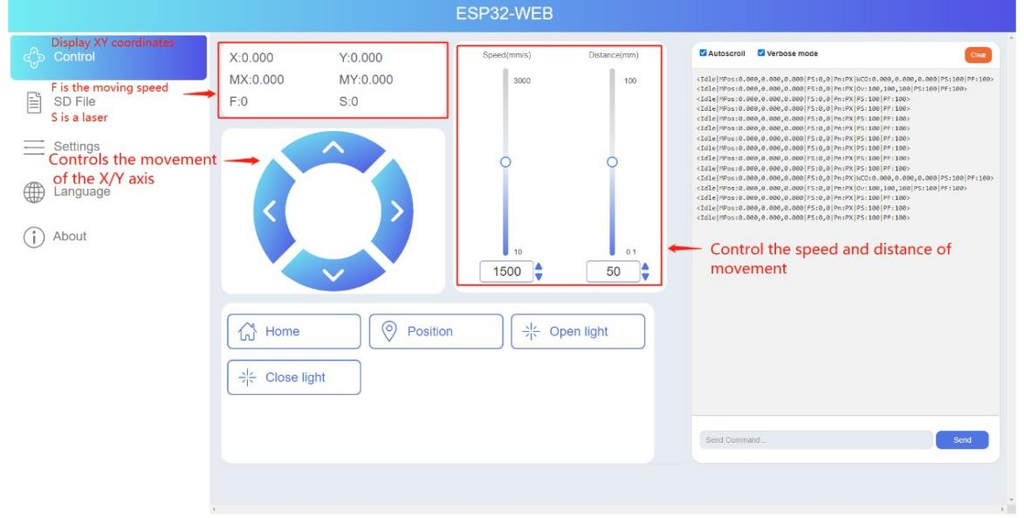
Task: Disable the Verbose mode checkbox
Action: pyautogui.click(x=762, y=53)
